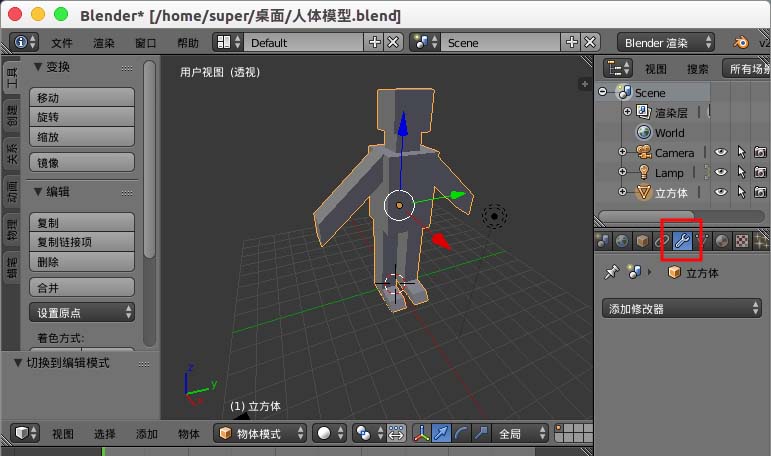Open the Object properties cube tab

(642, 241)
